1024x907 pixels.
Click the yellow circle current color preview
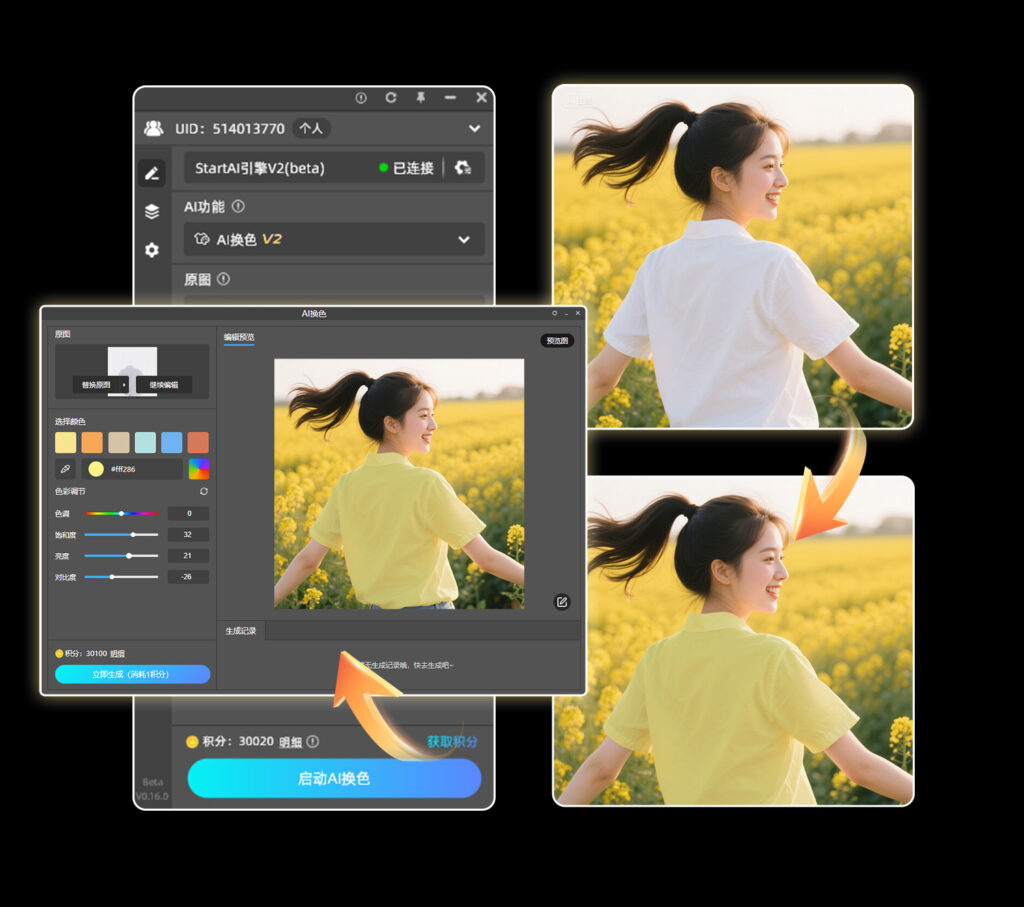pyautogui.click(x=96, y=469)
